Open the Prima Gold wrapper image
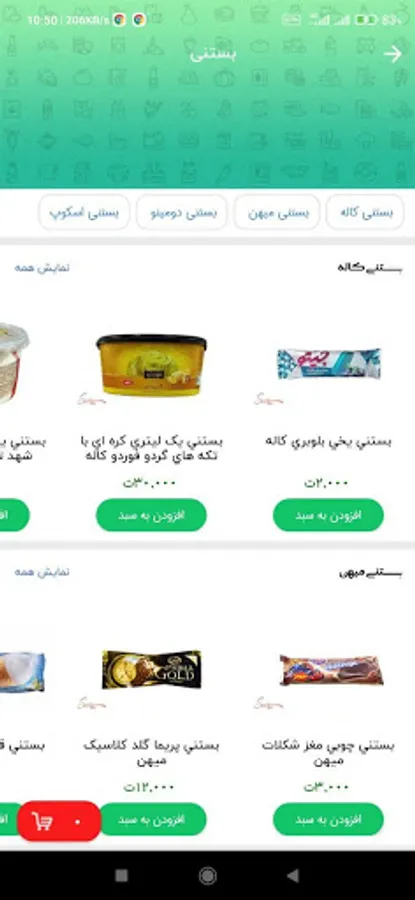The width and height of the screenshot is (415, 900). [x=152, y=669]
